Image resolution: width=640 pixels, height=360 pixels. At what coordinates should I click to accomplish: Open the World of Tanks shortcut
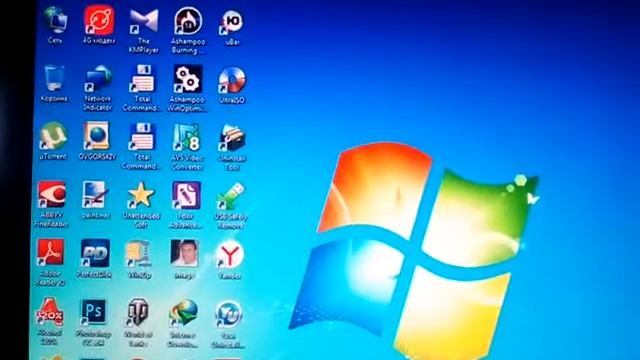[x=138, y=313]
